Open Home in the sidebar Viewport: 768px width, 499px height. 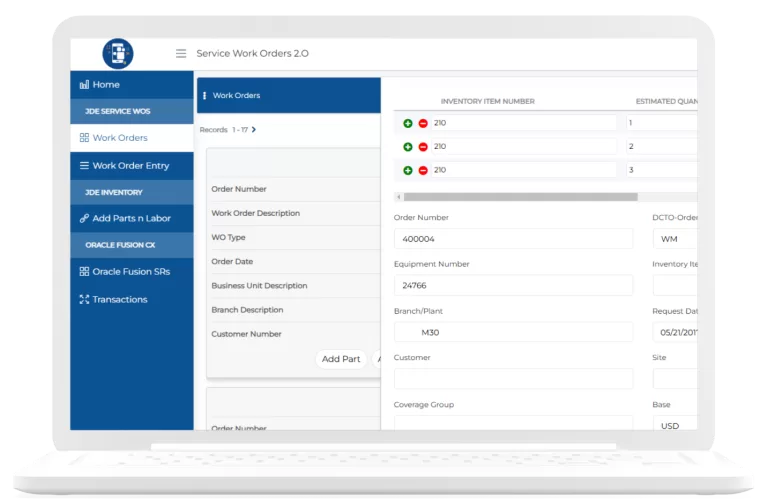click(132, 85)
